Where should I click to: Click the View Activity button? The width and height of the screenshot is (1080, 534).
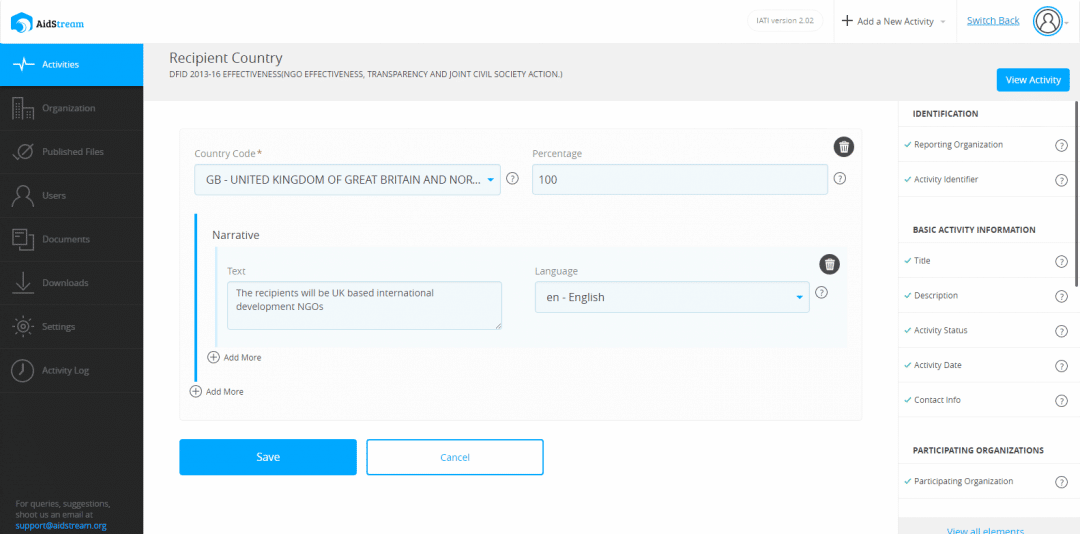tap(1032, 80)
